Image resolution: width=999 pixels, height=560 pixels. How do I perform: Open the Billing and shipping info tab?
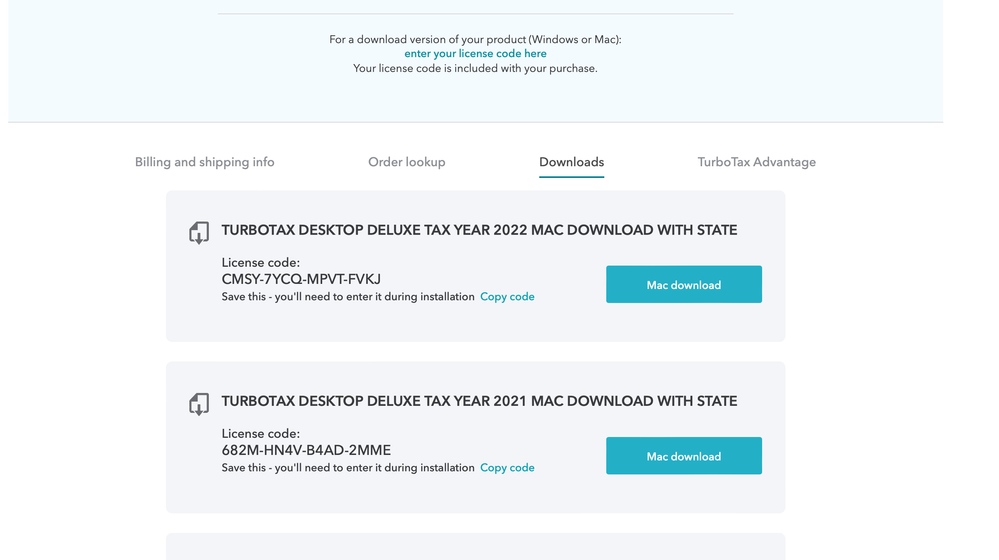coord(205,162)
